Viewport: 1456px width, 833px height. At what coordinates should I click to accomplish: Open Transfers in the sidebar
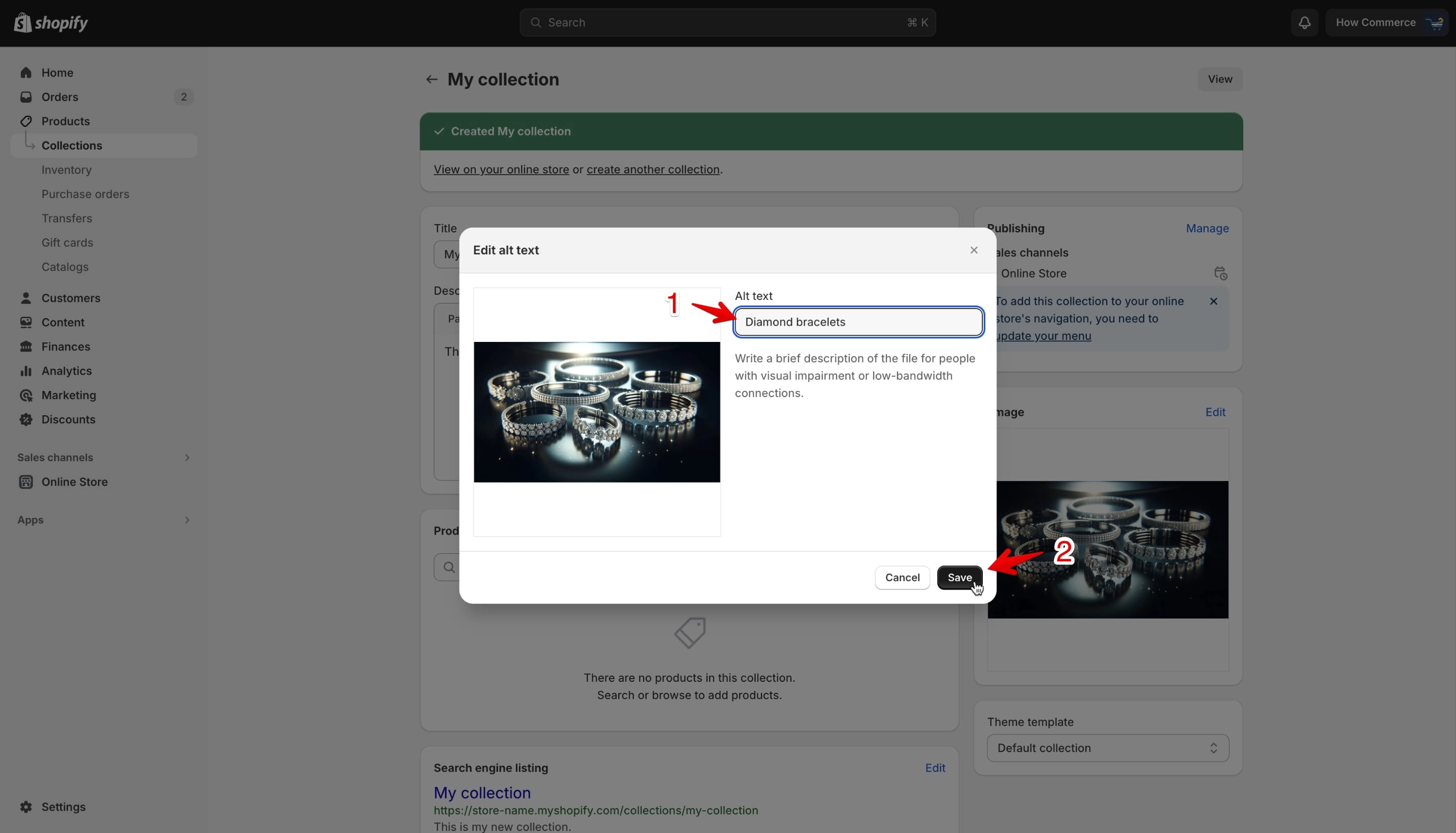point(66,218)
